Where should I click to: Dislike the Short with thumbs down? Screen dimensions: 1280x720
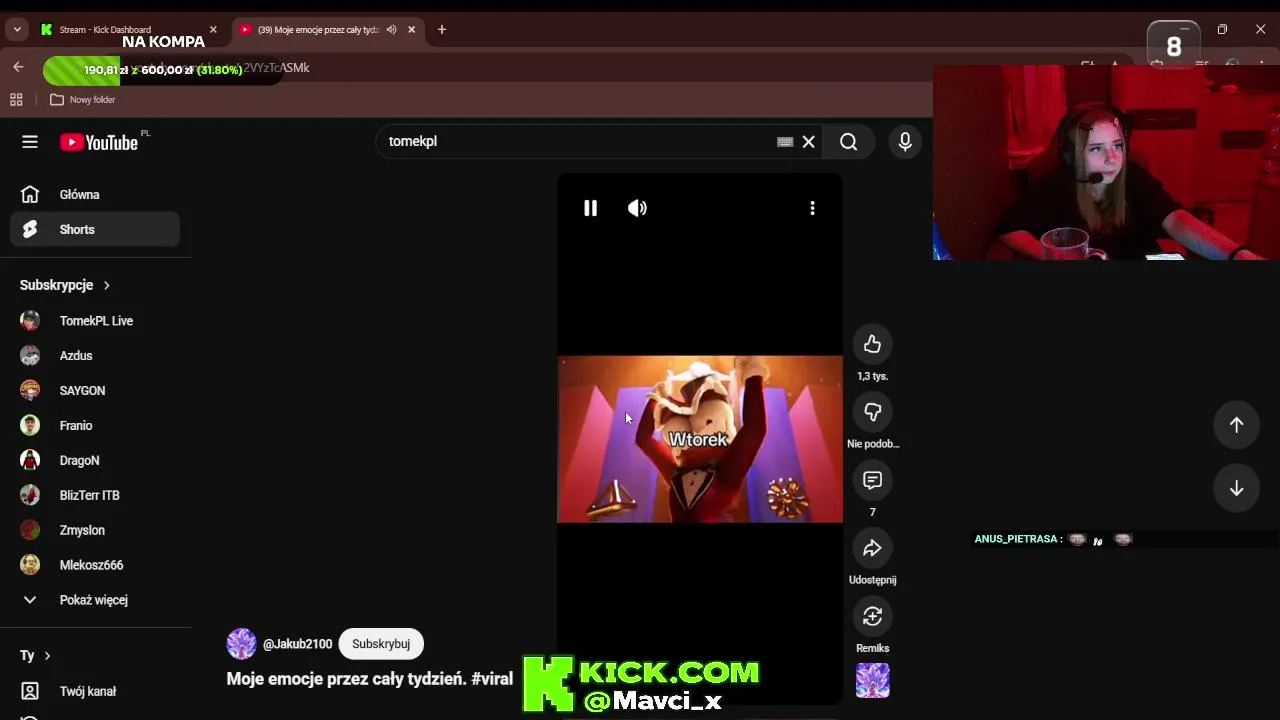pyautogui.click(x=872, y=412)
